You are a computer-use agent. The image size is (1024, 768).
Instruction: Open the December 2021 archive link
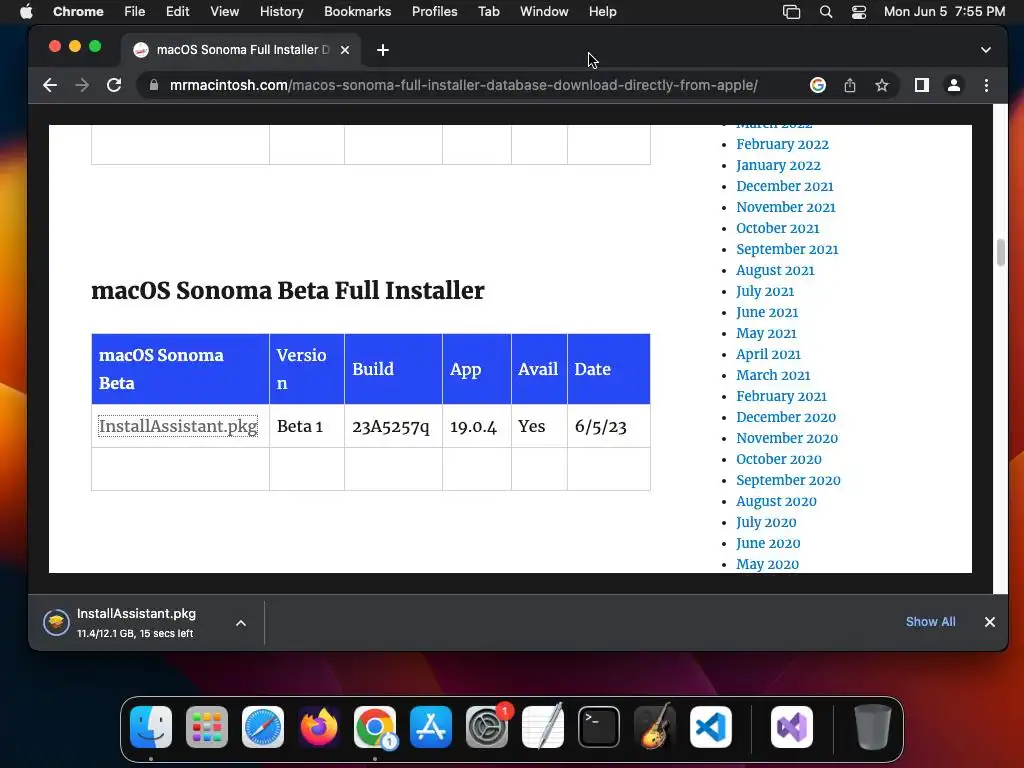point(784,186)
